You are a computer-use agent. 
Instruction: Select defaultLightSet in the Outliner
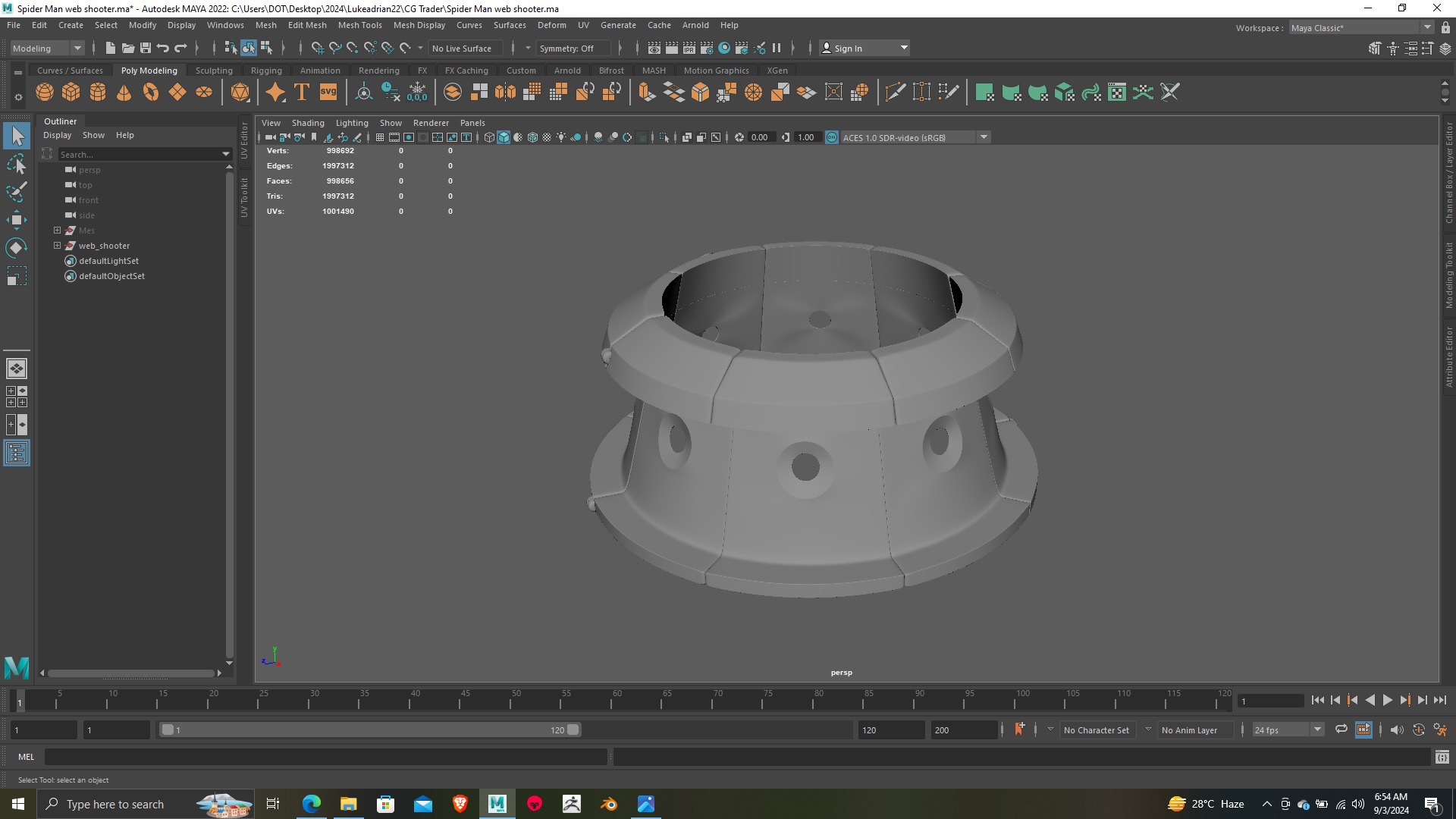tap(108, 260)
